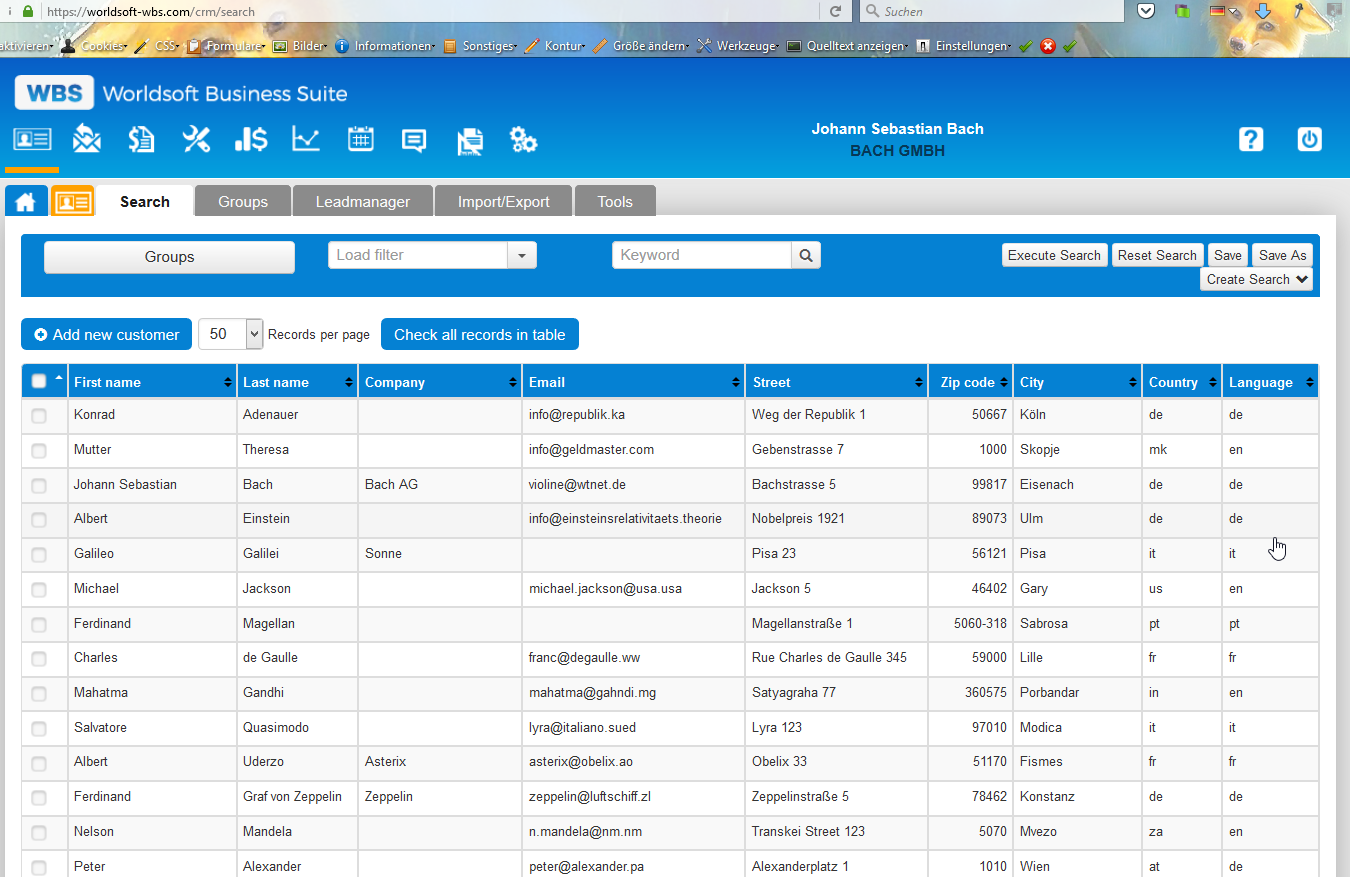Check the box for Mahatma Gandhi
This screenshot has height=877, width=1350.
(39, 694)
